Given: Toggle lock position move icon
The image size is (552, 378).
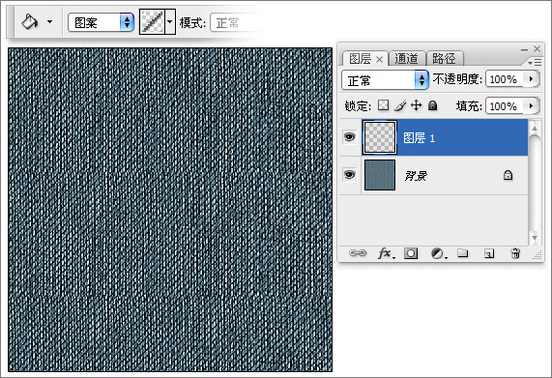Looking at the screenshot, I should [416, 105].
